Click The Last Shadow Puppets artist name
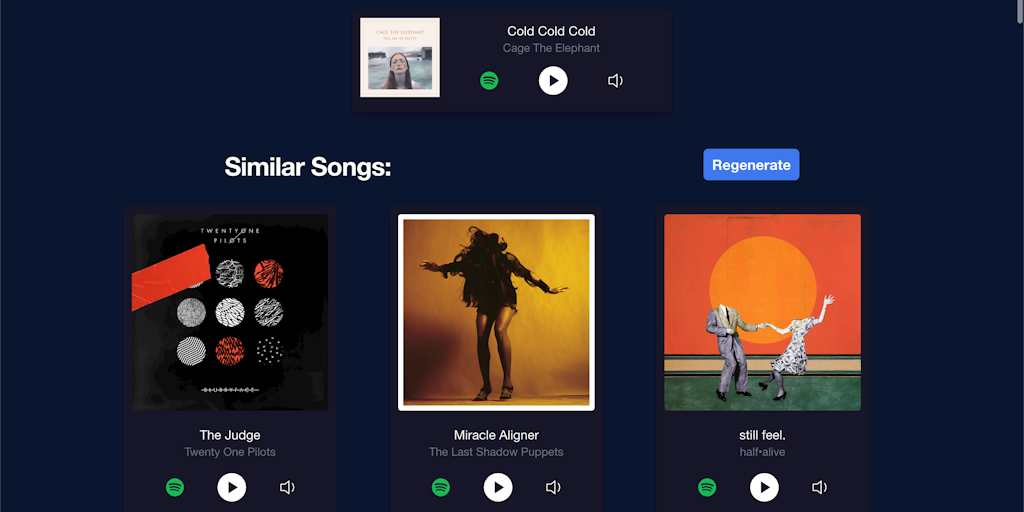The image size is (1024, 512). 496,452
